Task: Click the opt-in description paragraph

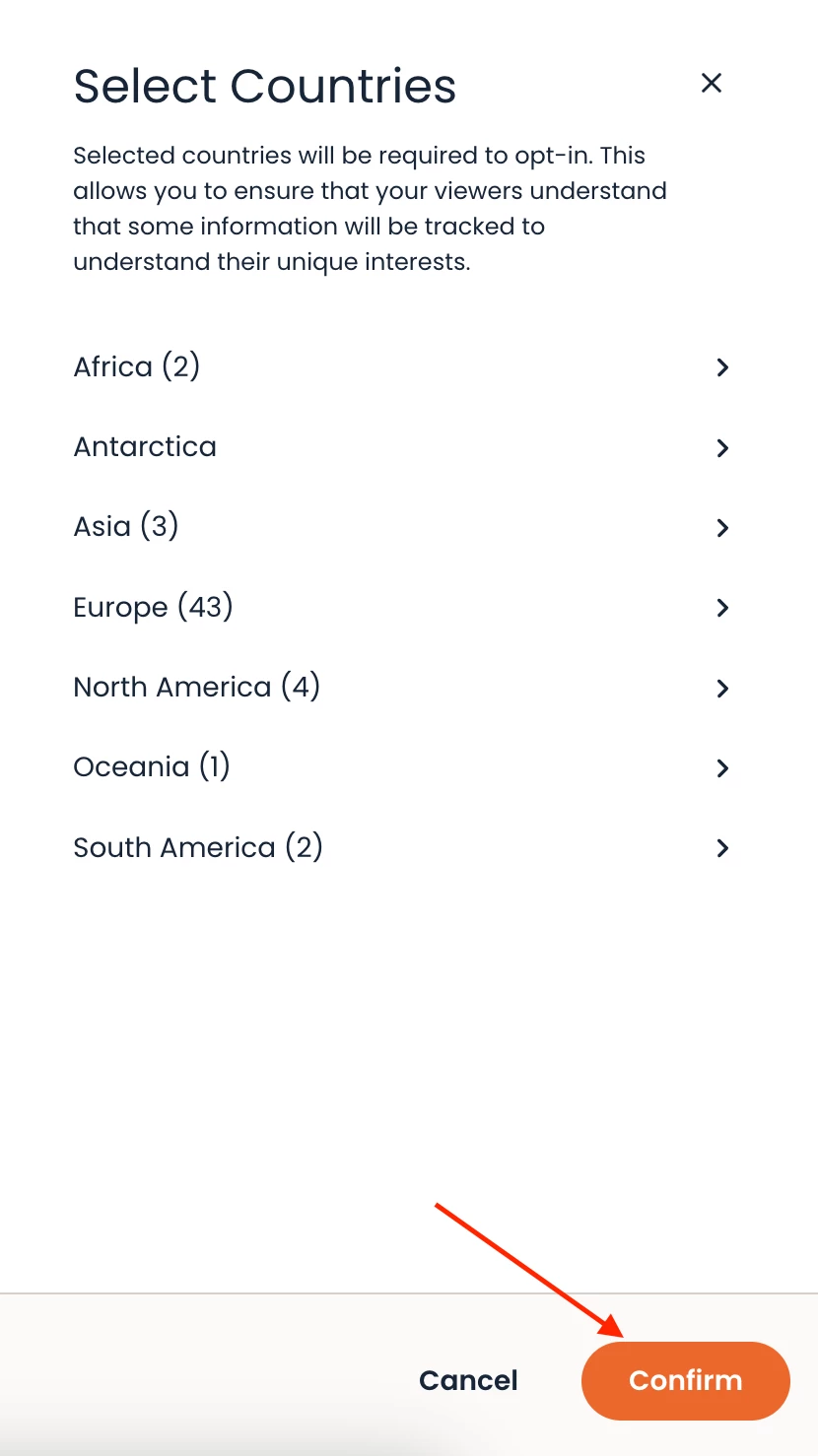Action: 370,209
